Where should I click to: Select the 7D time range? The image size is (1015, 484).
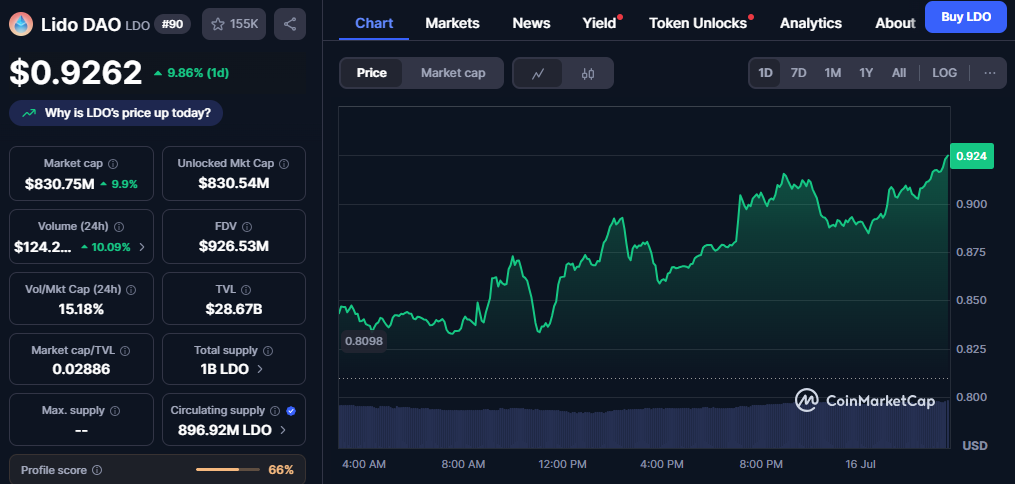798,72
